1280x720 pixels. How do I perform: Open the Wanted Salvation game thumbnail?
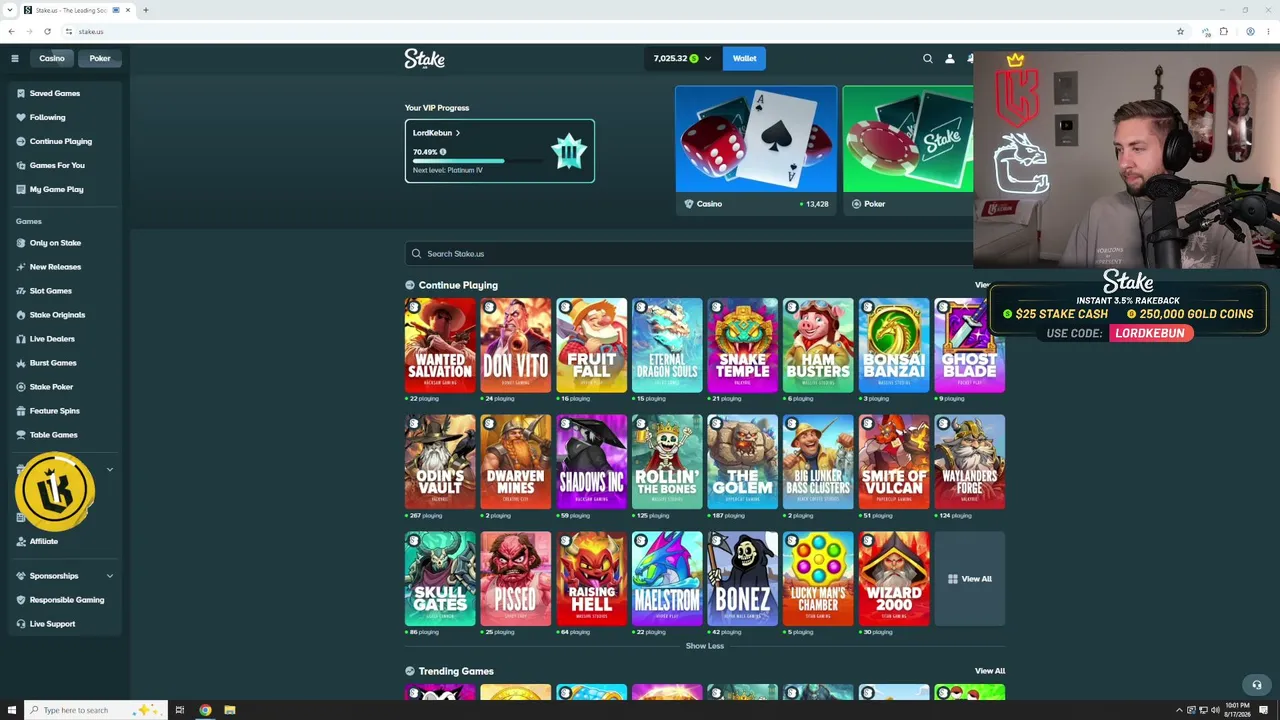[x=440, y=345]
